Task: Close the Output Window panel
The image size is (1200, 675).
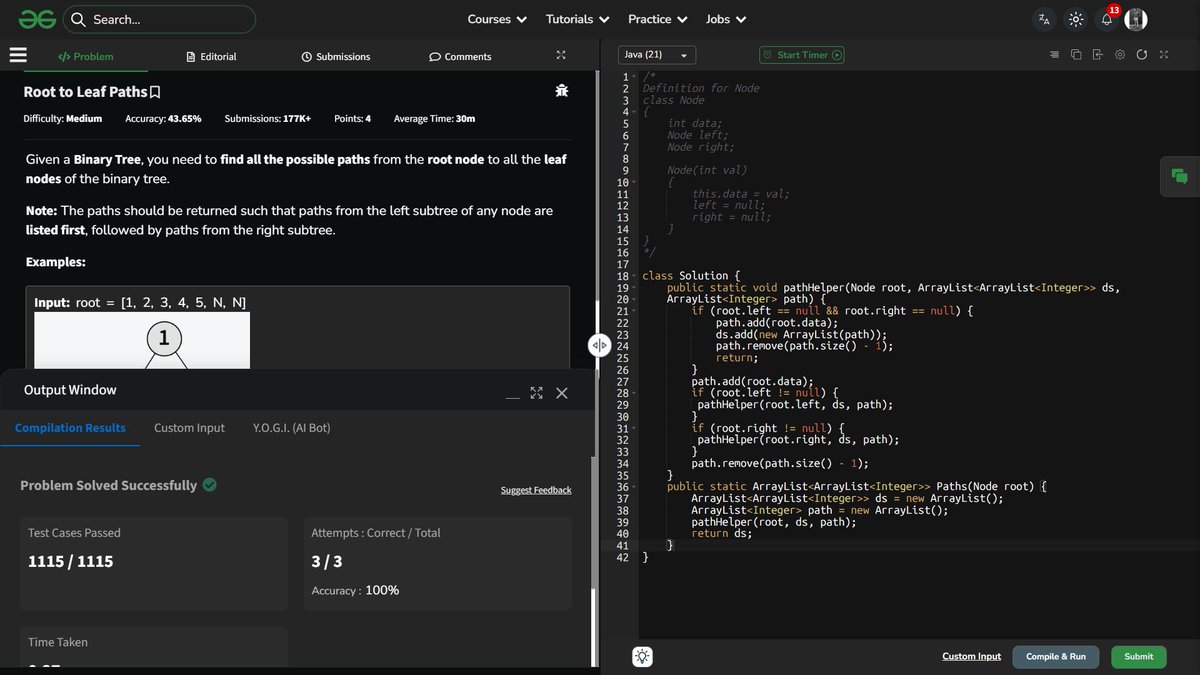Action: tap(562, 393)
